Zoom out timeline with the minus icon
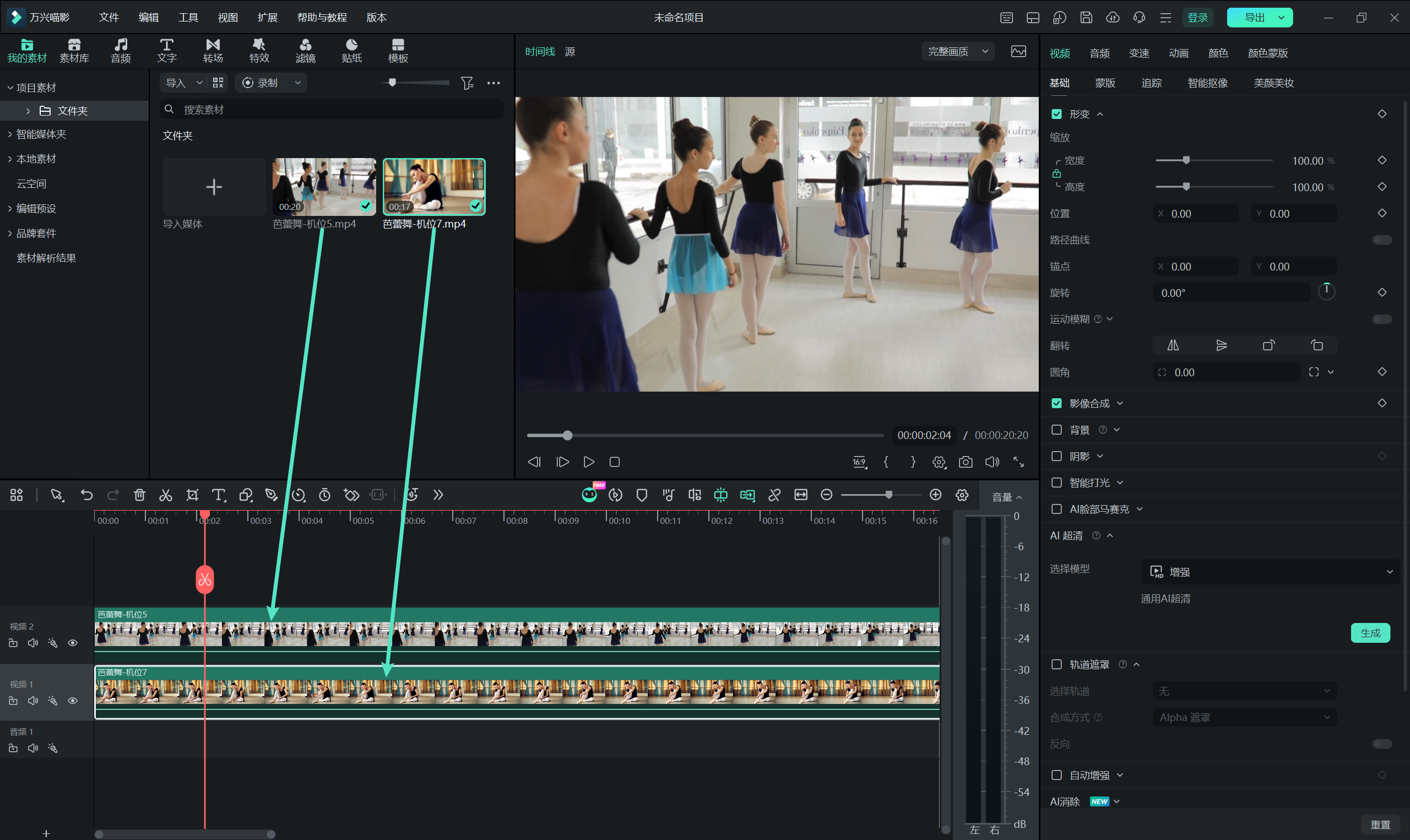This screenshot has height=840, width=1410. [x=827, y=495]
